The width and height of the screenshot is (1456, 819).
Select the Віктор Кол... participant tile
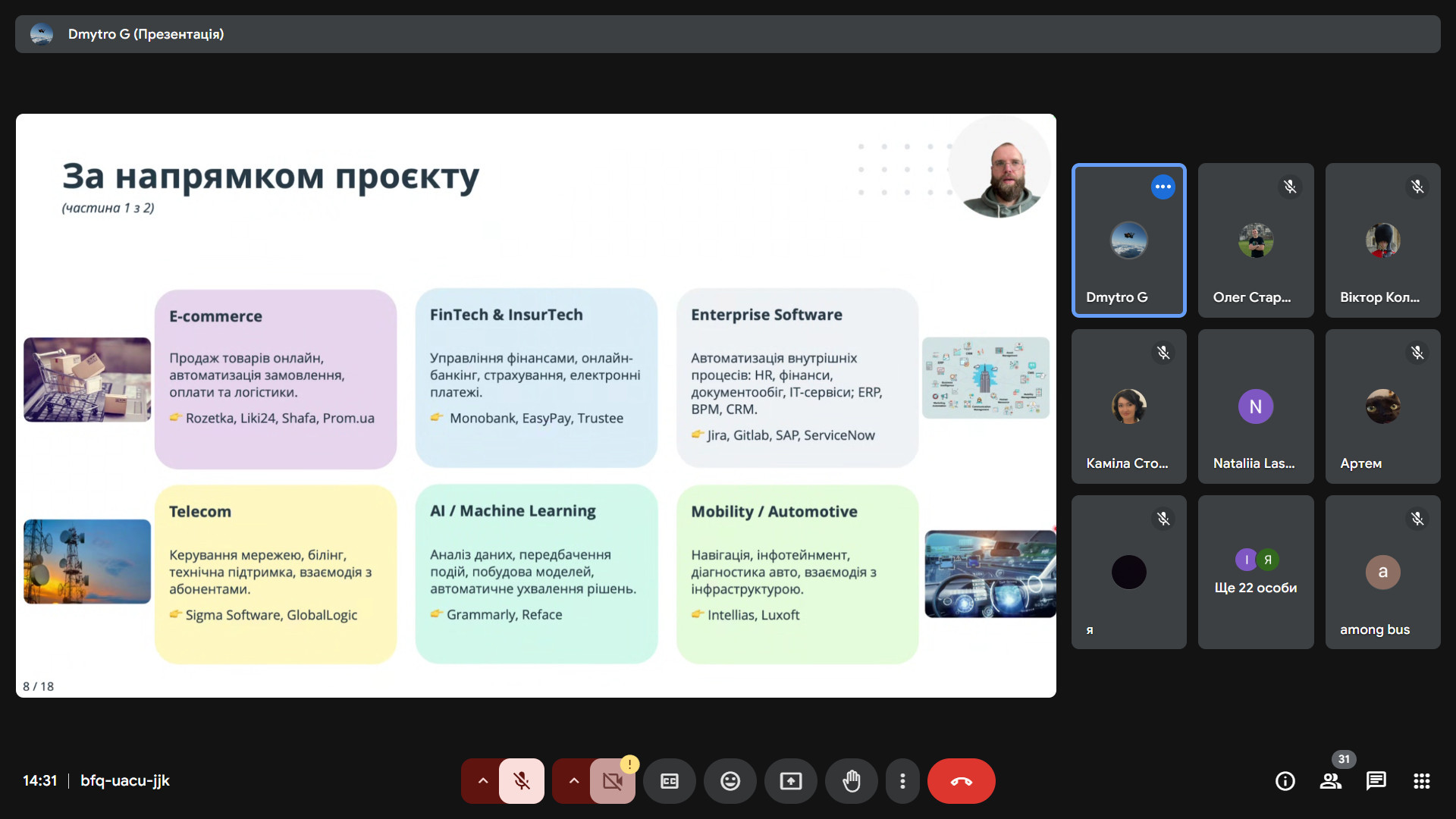tap(1383, 240)
